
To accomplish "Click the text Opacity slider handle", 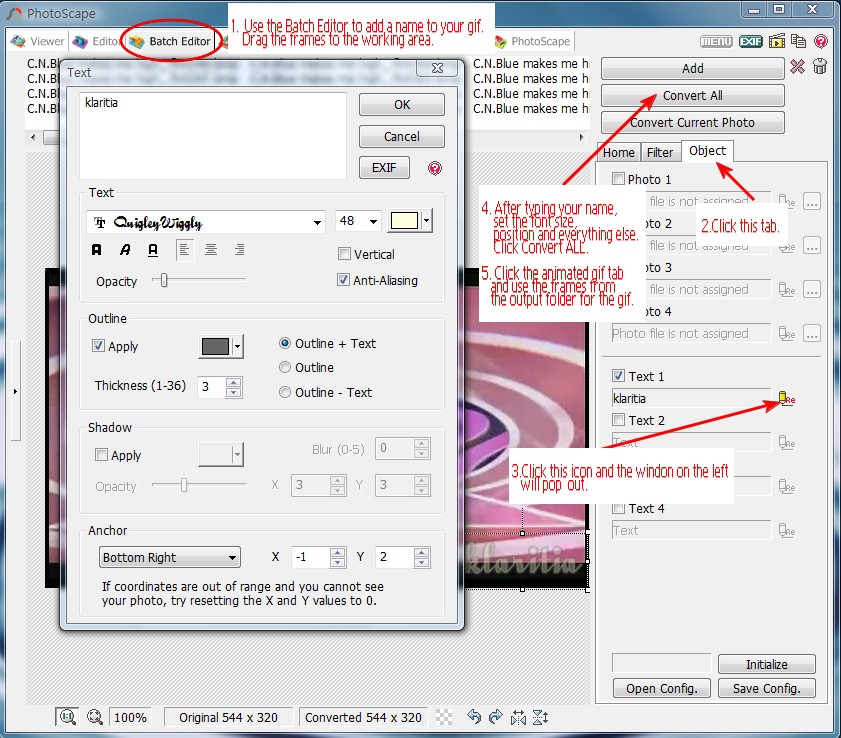I will click(x=164, y=279).
